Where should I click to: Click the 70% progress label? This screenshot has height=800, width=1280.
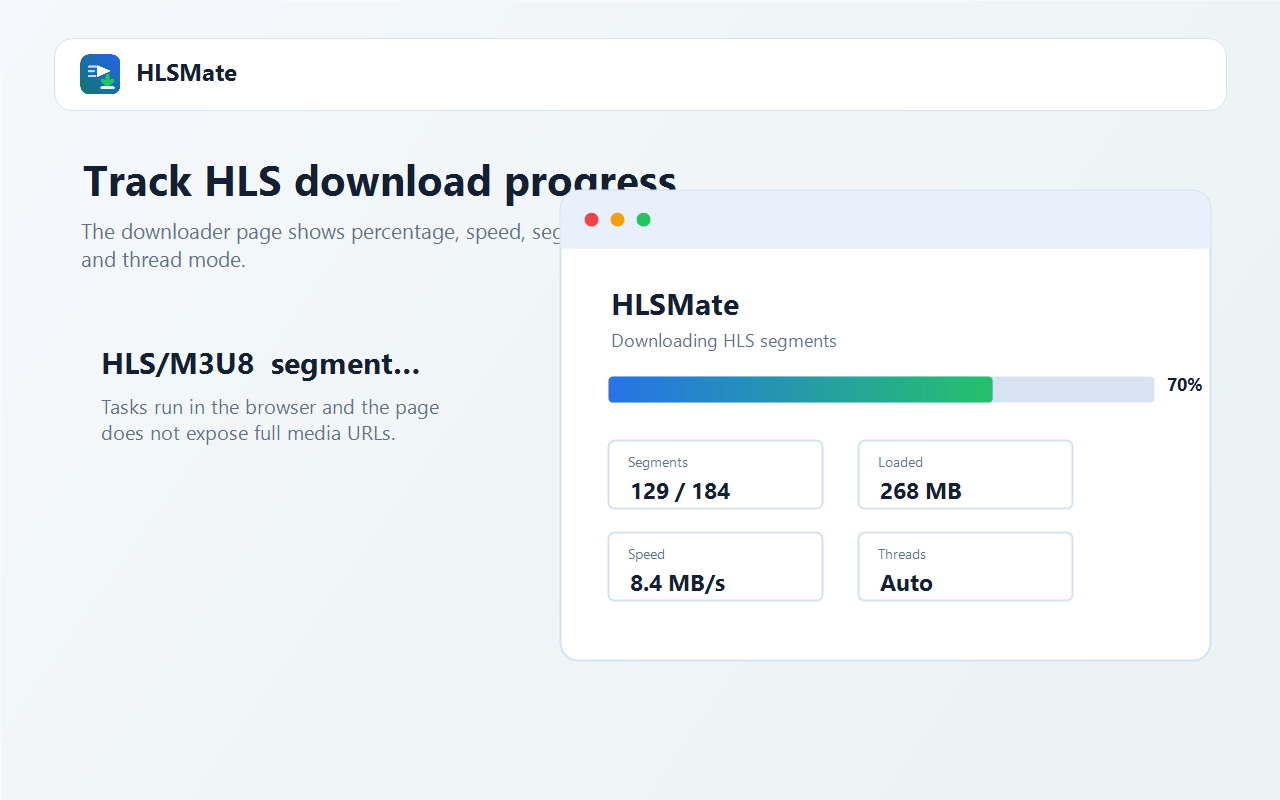(x=1184, y=385)
